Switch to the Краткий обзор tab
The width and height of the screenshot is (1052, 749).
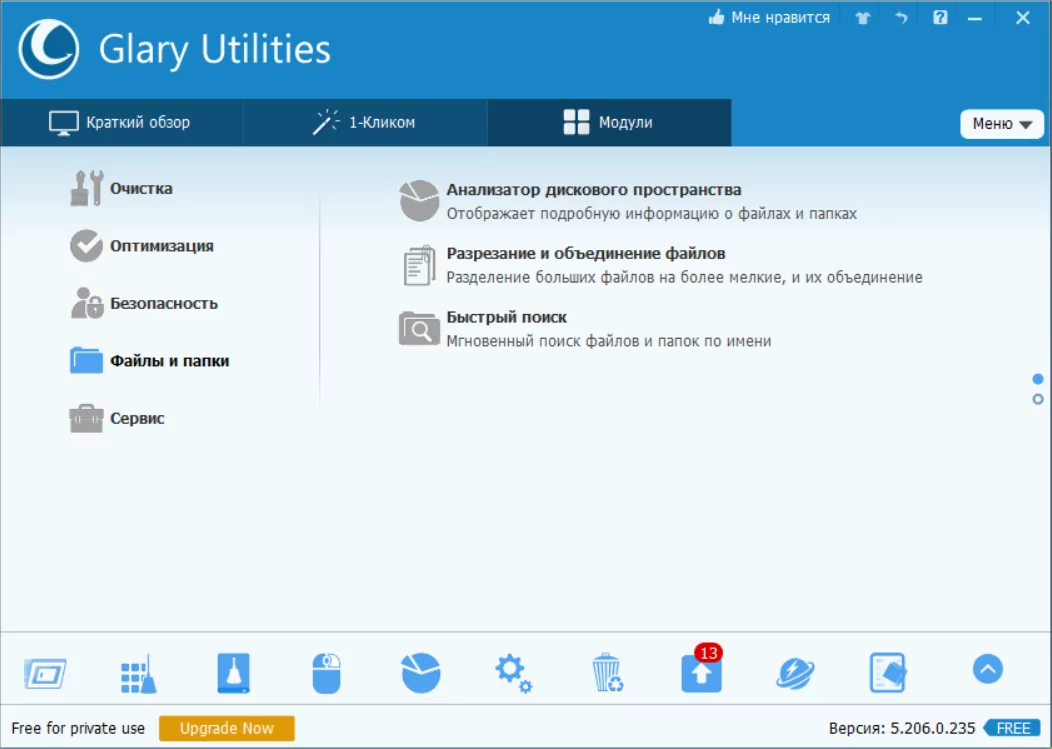[121, 123]
